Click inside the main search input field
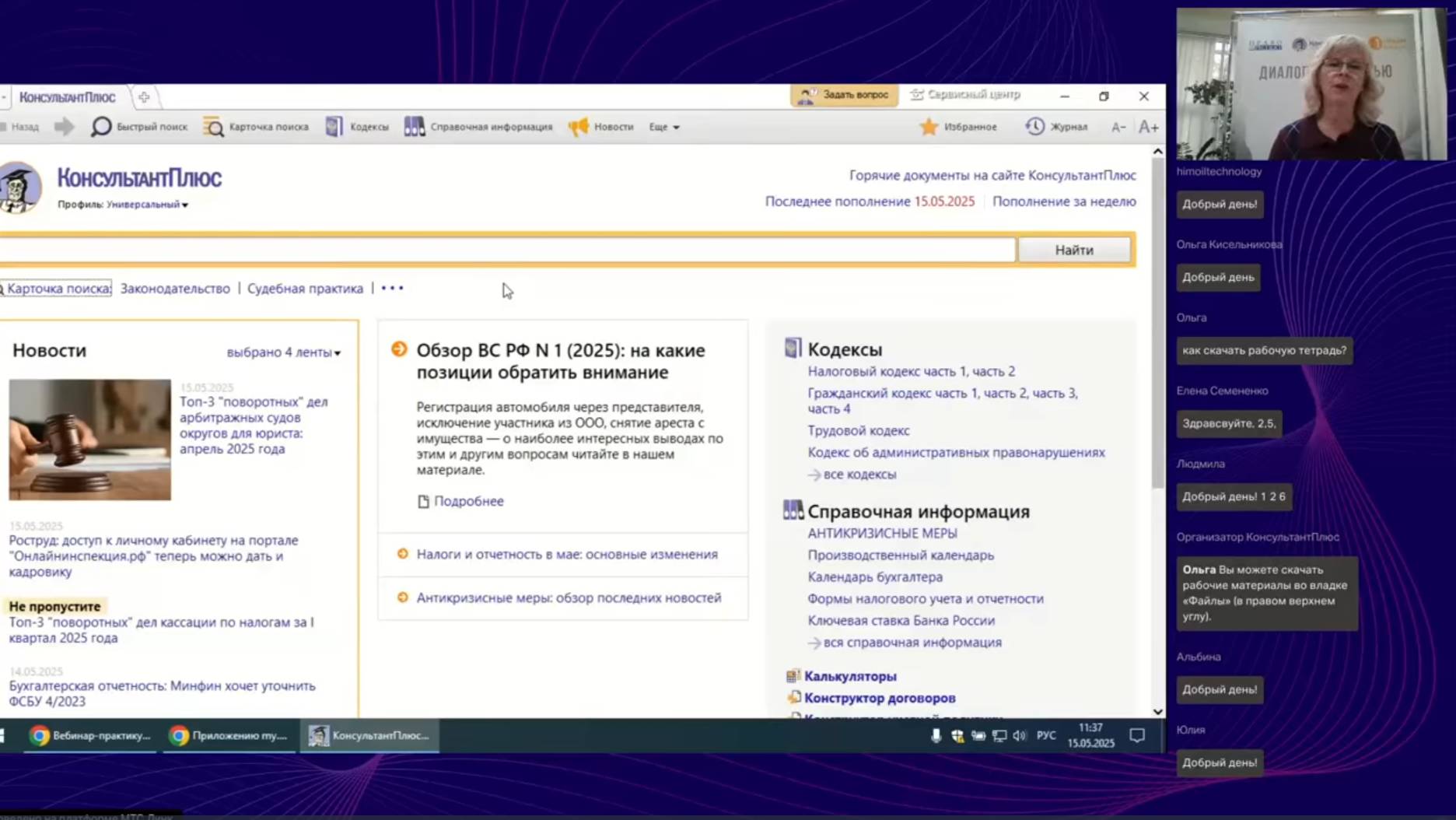Image resolution: width=1456 pixels, height=820 pixels. [x=506, y=249]
